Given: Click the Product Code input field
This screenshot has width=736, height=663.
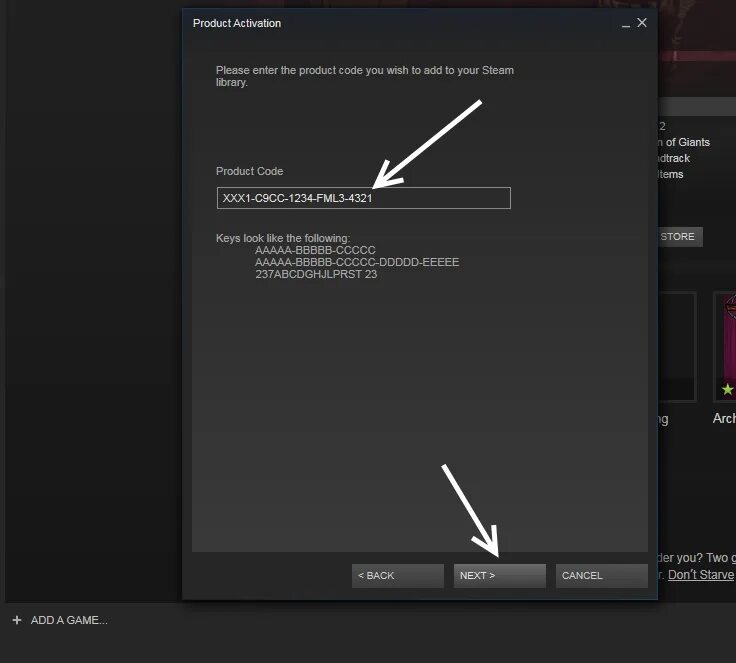Looking at the screenshot, I should pyautogui.click(x=363, y=198).
